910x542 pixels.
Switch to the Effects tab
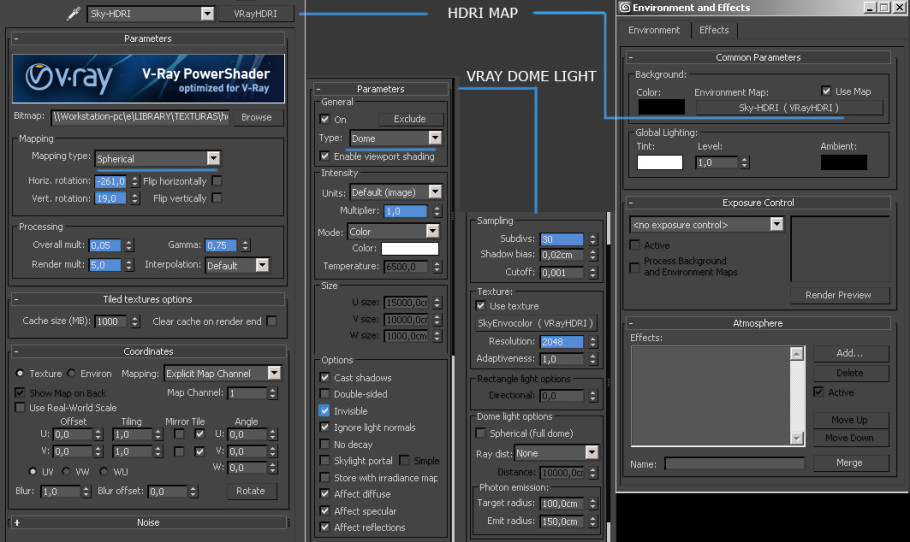click(714, 30)
